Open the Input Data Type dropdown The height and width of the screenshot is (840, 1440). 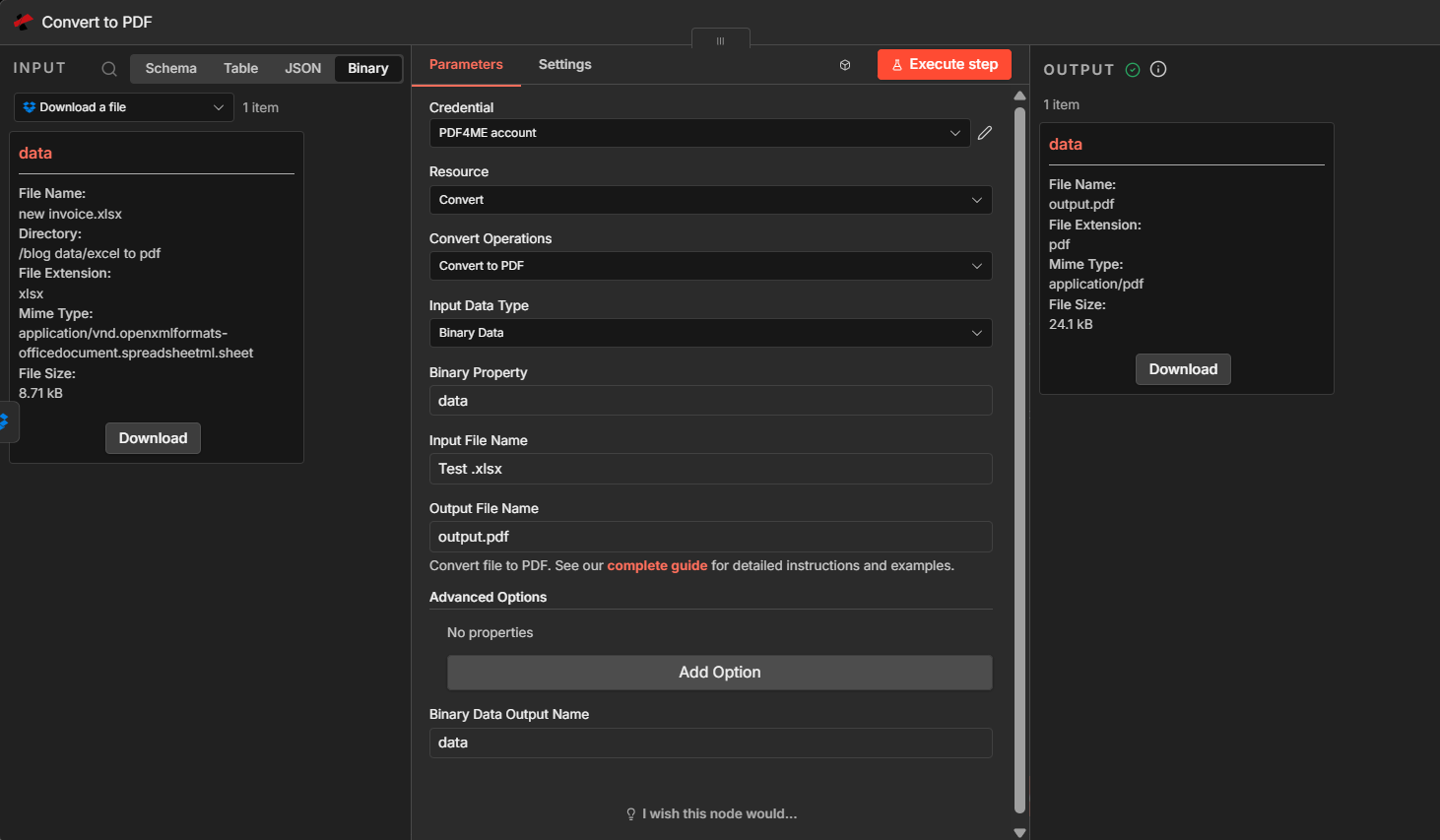click(709, 333)
